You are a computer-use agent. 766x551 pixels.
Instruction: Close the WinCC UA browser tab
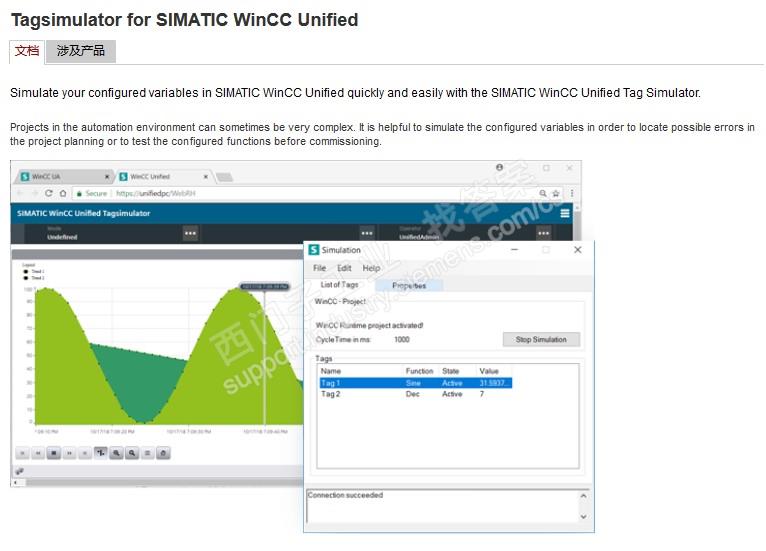[x=107, y=176]
